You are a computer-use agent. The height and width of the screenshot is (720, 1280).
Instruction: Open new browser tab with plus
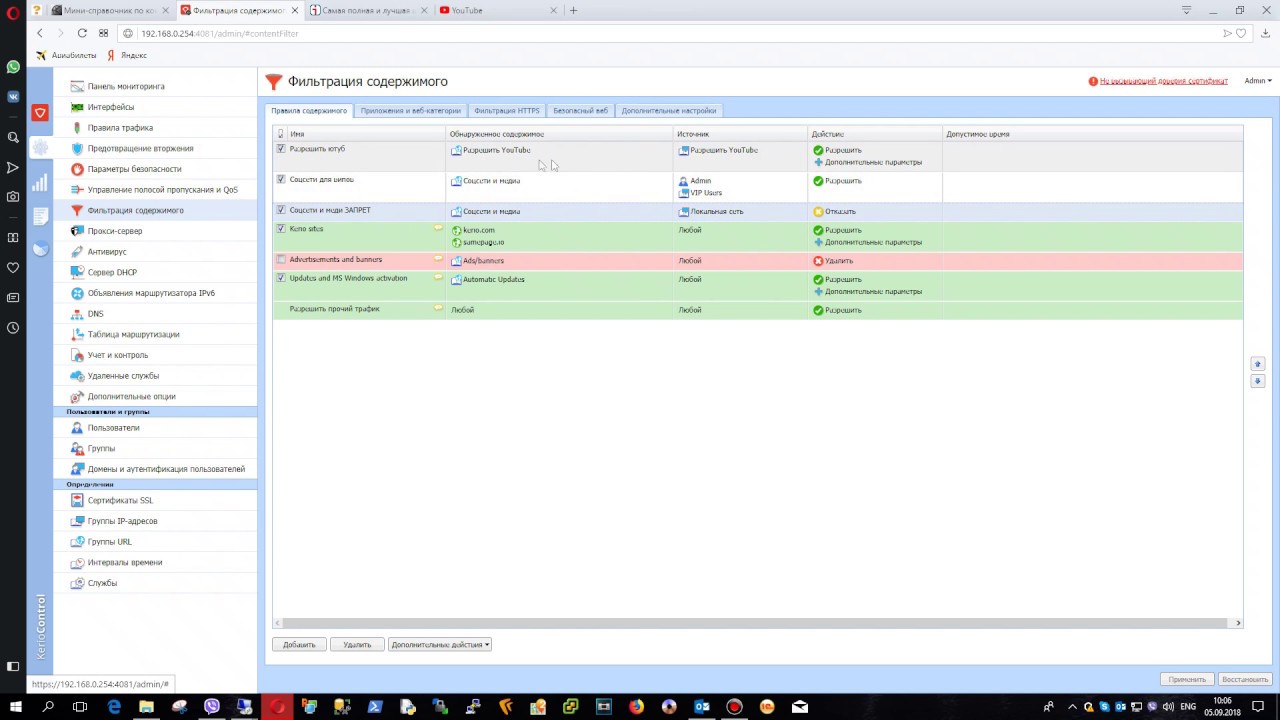pos(573,10)
